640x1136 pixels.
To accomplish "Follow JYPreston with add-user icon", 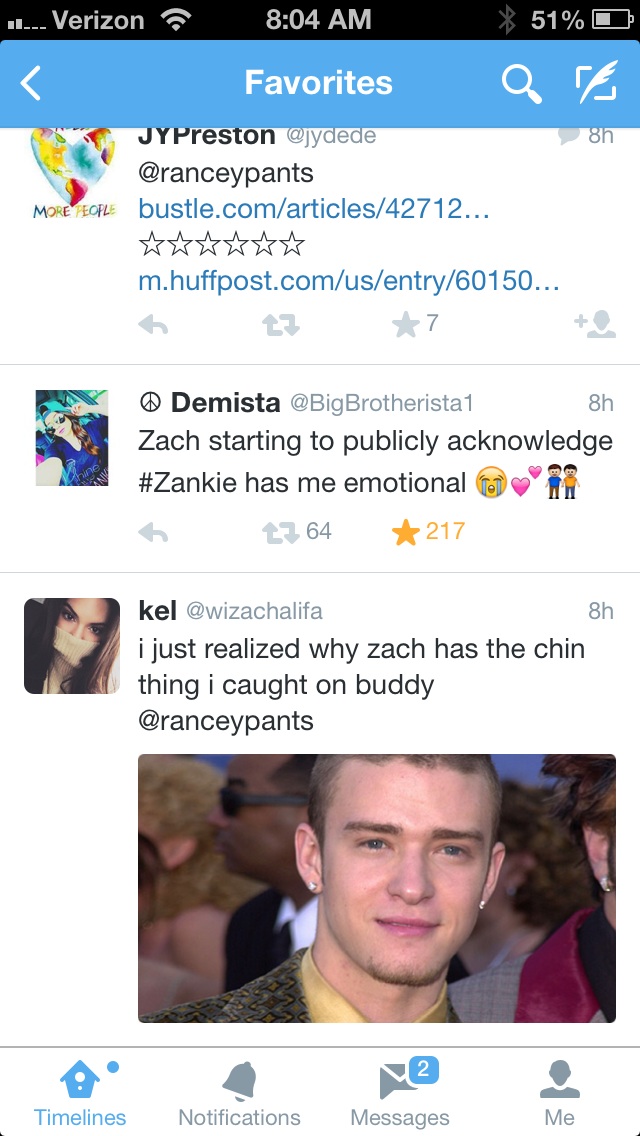I will (x=595, y=325).
